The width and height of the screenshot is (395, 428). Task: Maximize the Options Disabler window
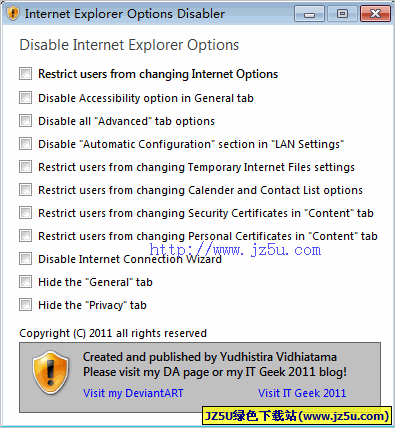click(x=342, y=14)
